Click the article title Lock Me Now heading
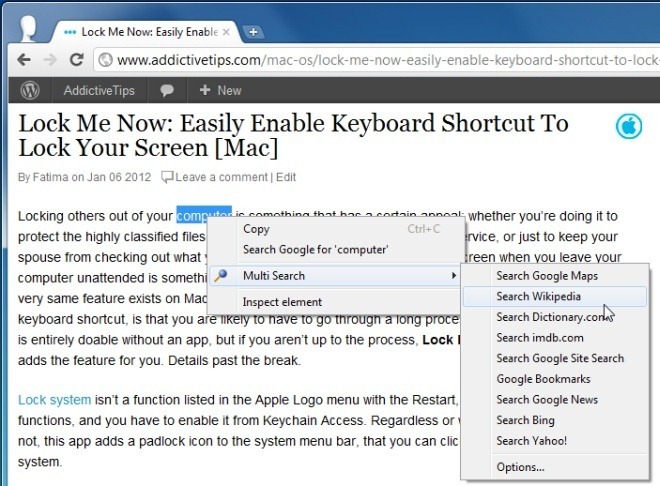Screen dimensions: 660x486 [x=293, y=135]
